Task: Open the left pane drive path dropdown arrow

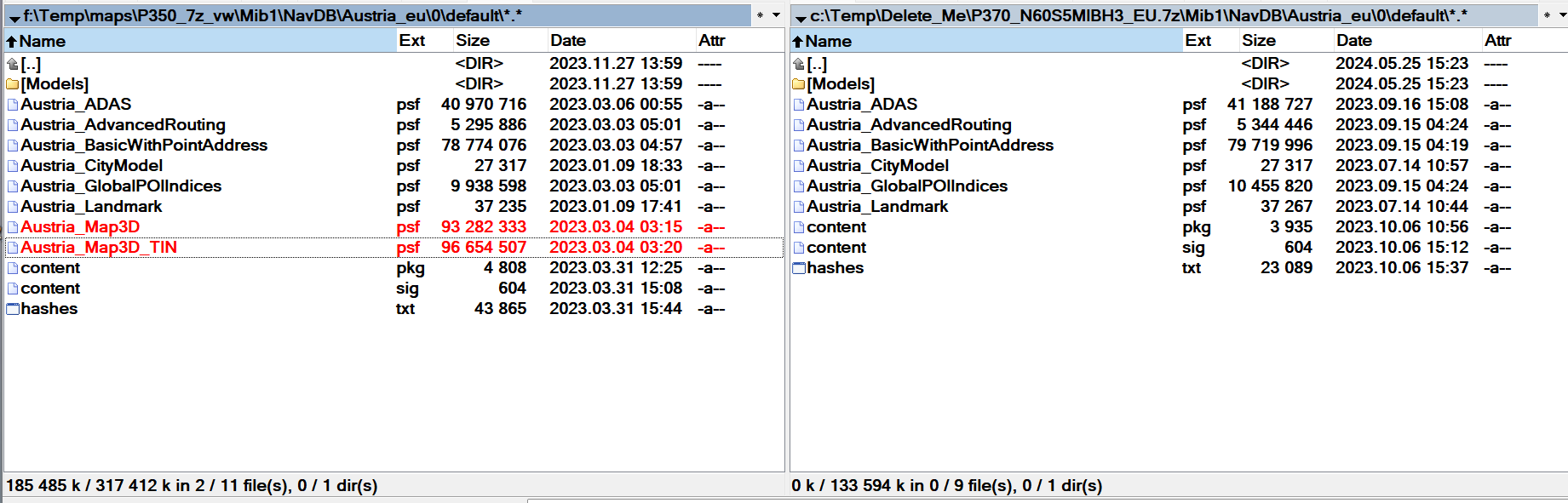Action: tap(14, 17)
